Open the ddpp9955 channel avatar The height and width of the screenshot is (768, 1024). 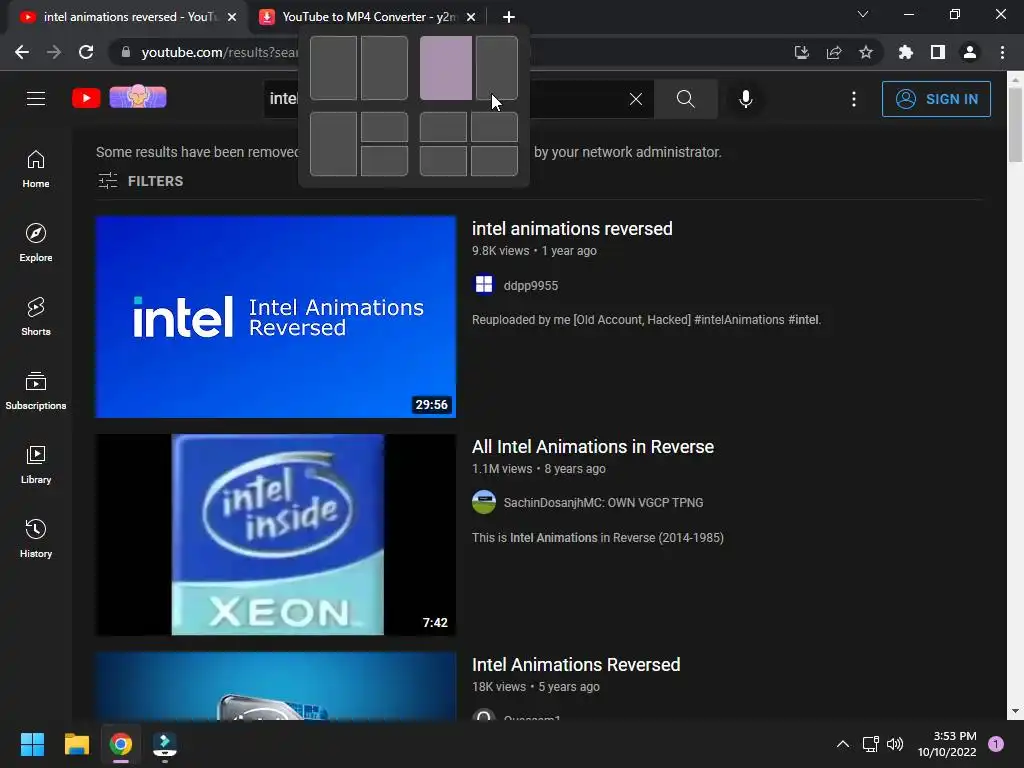(x=484, y=285)
